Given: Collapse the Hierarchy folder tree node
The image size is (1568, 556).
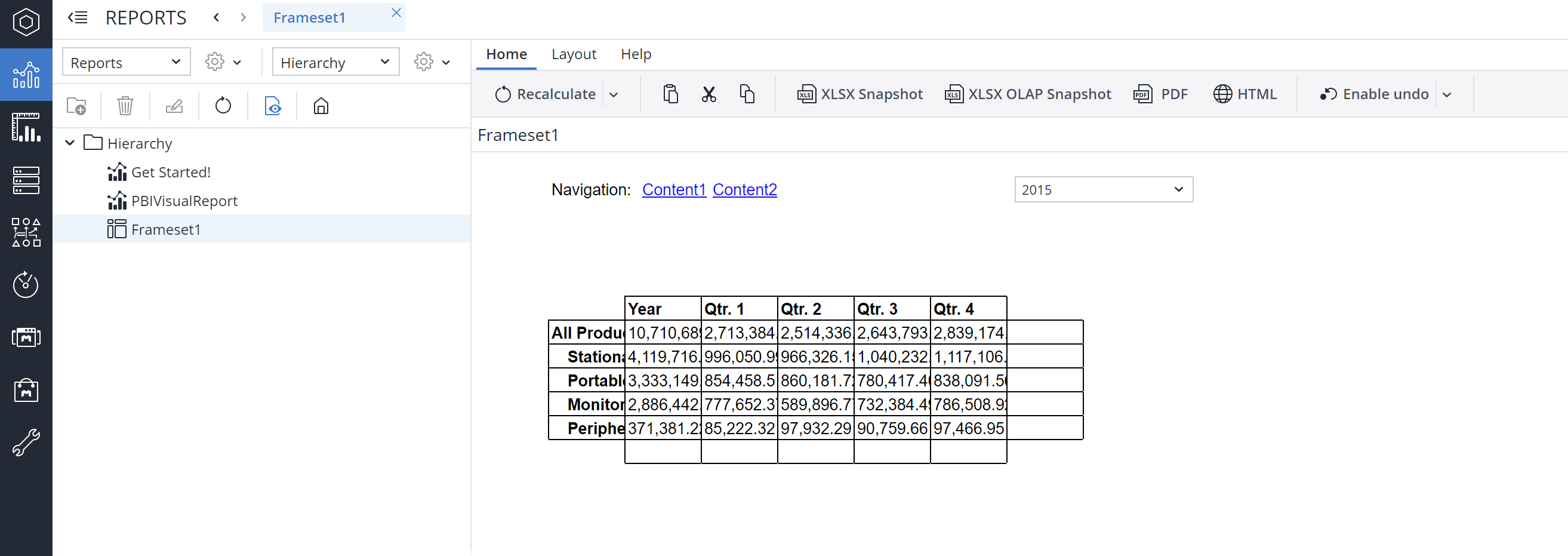Looking at the screenshot, I should click(70, 143).
